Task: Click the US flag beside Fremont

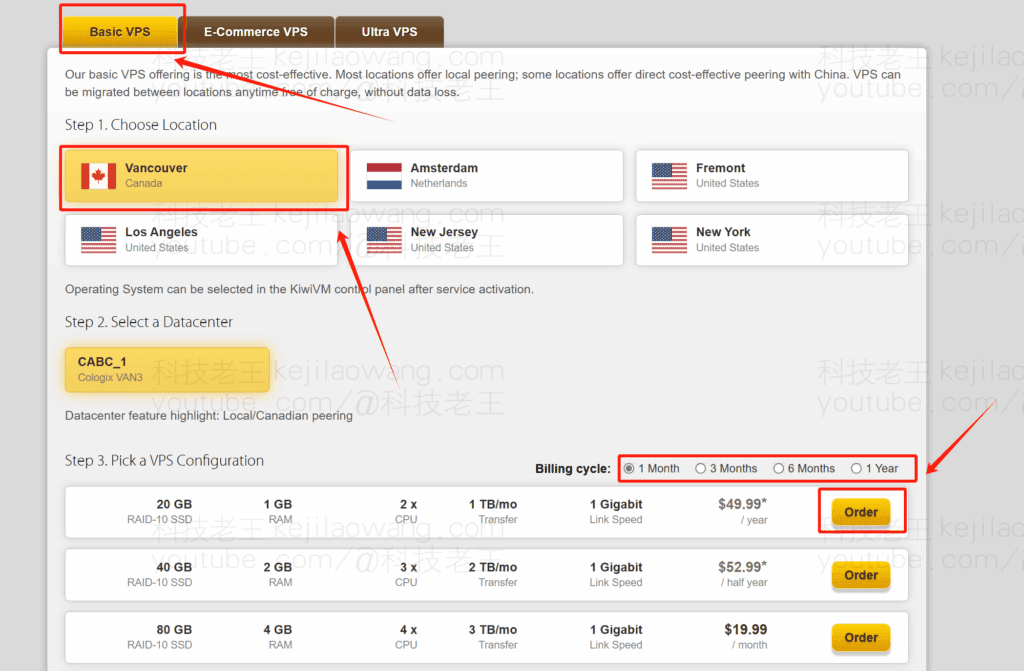Action: tap(669, 176)
